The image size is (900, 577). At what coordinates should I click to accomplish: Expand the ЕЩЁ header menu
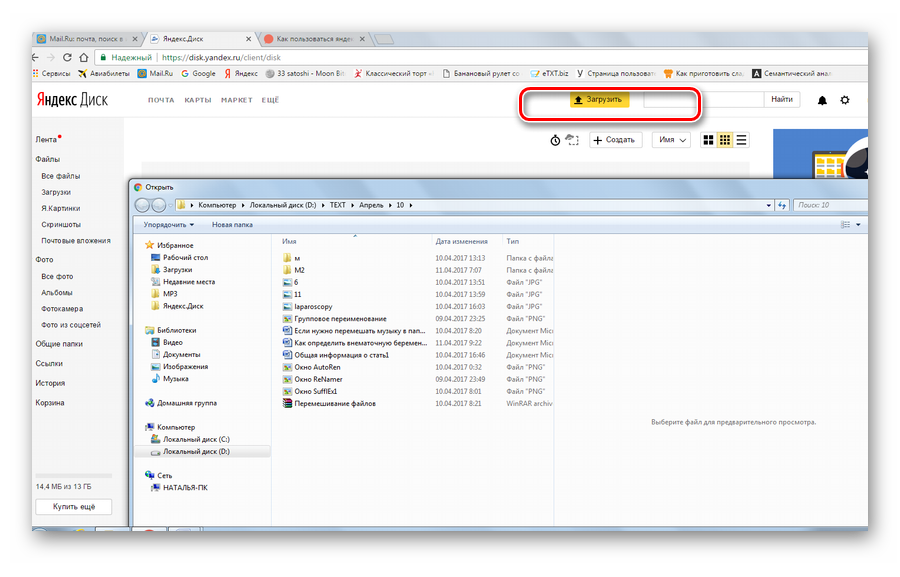point(270,100)
